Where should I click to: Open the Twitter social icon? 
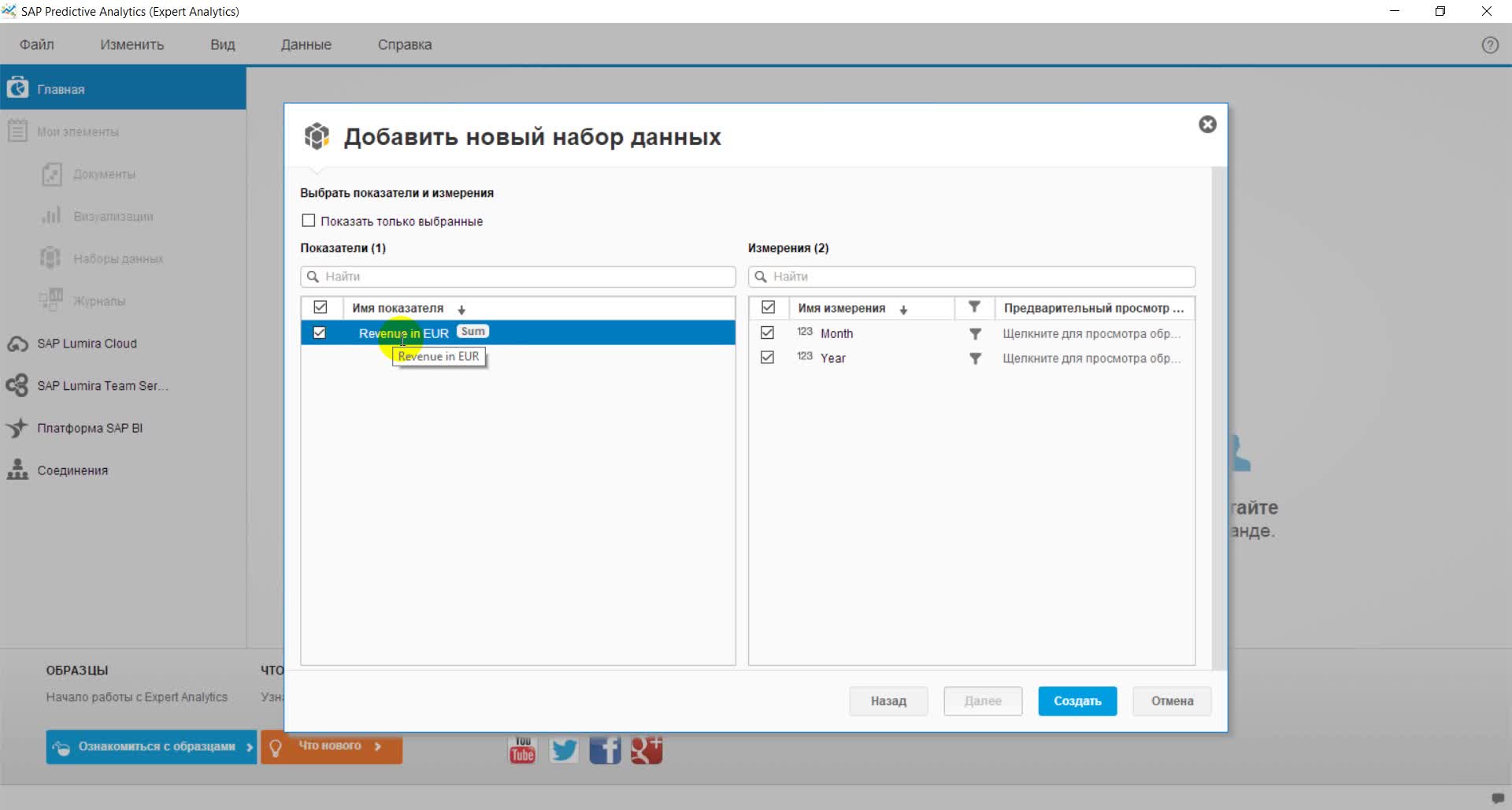pos(564,750)
